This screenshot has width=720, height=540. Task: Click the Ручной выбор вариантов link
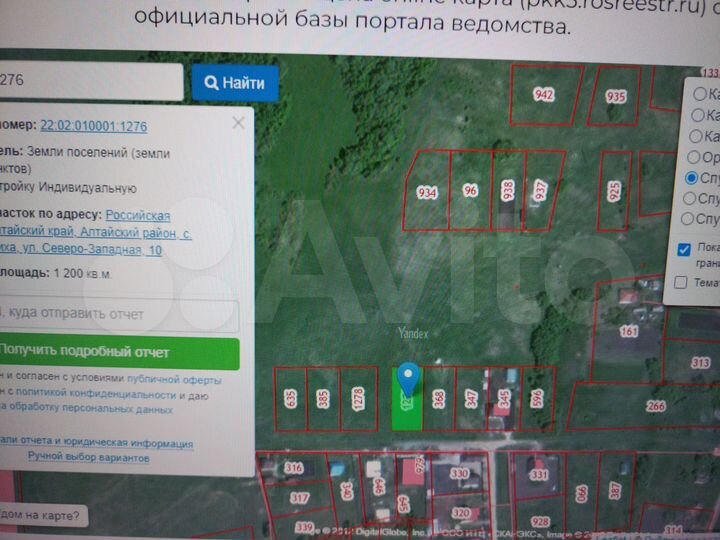coord(89,457)
